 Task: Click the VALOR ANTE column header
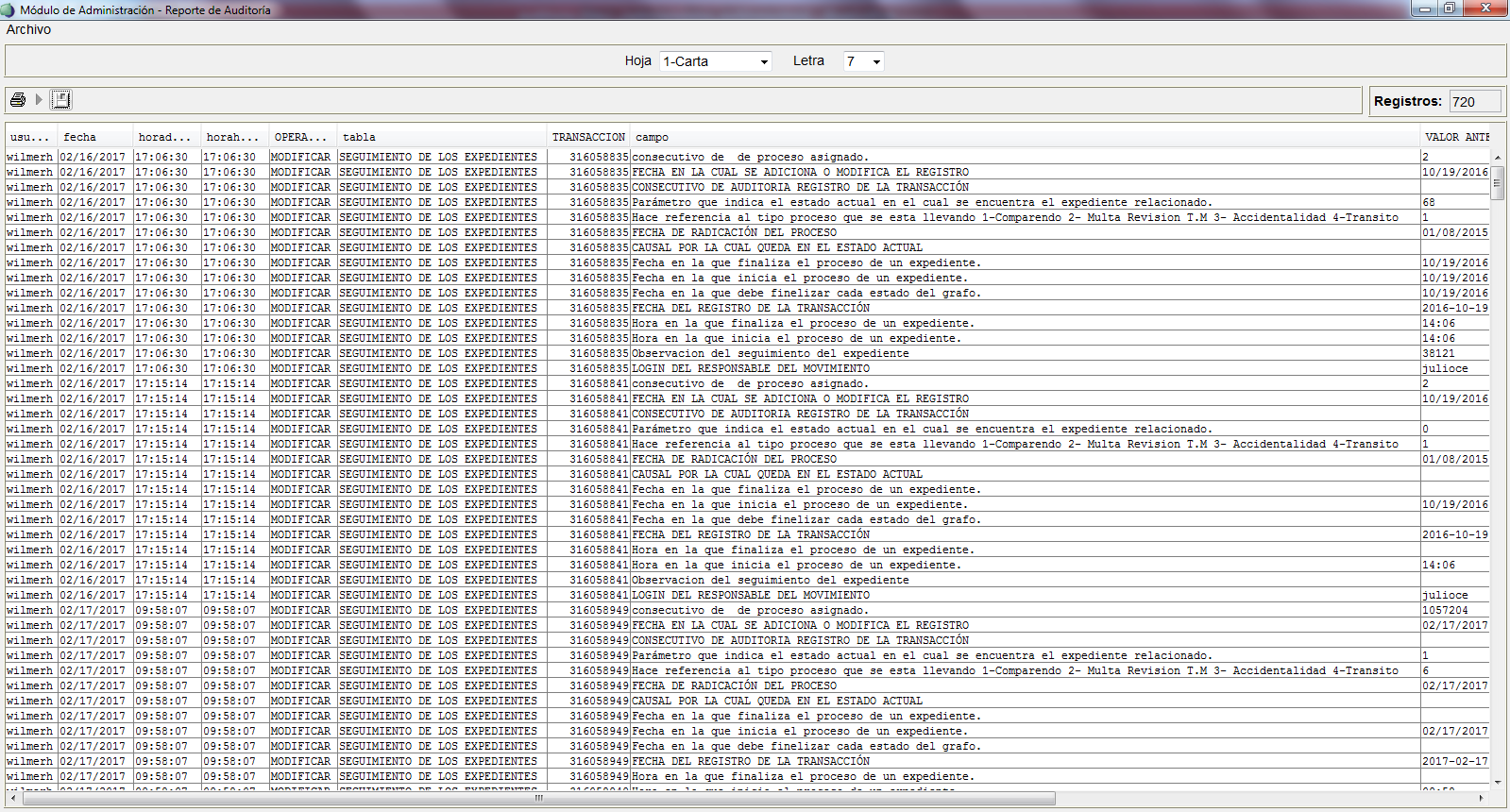[x=1455, y=137]
